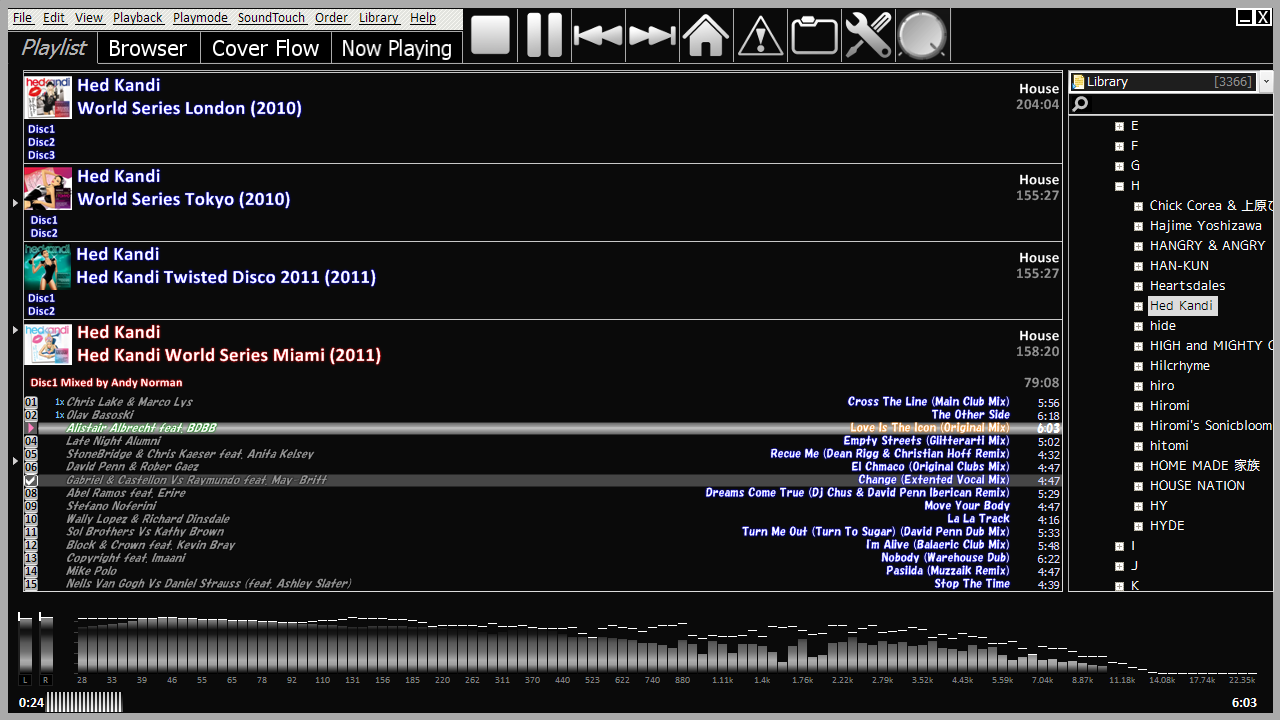This screenshot has height=720, width=1280.
Task: Click the Home icon in toolbar
Action: click(x=706, y=36)
